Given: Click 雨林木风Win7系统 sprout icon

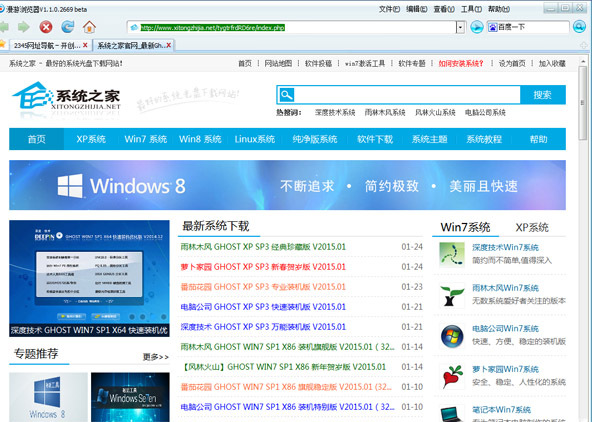Looking at the screenshot, I should [x=452, y=295].
